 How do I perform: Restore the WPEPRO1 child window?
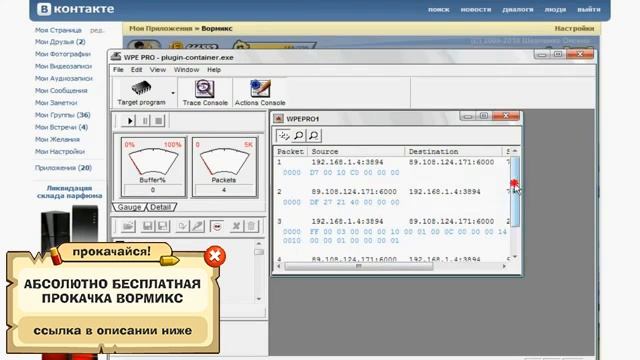pyautogui.click(x=484, y=116)
